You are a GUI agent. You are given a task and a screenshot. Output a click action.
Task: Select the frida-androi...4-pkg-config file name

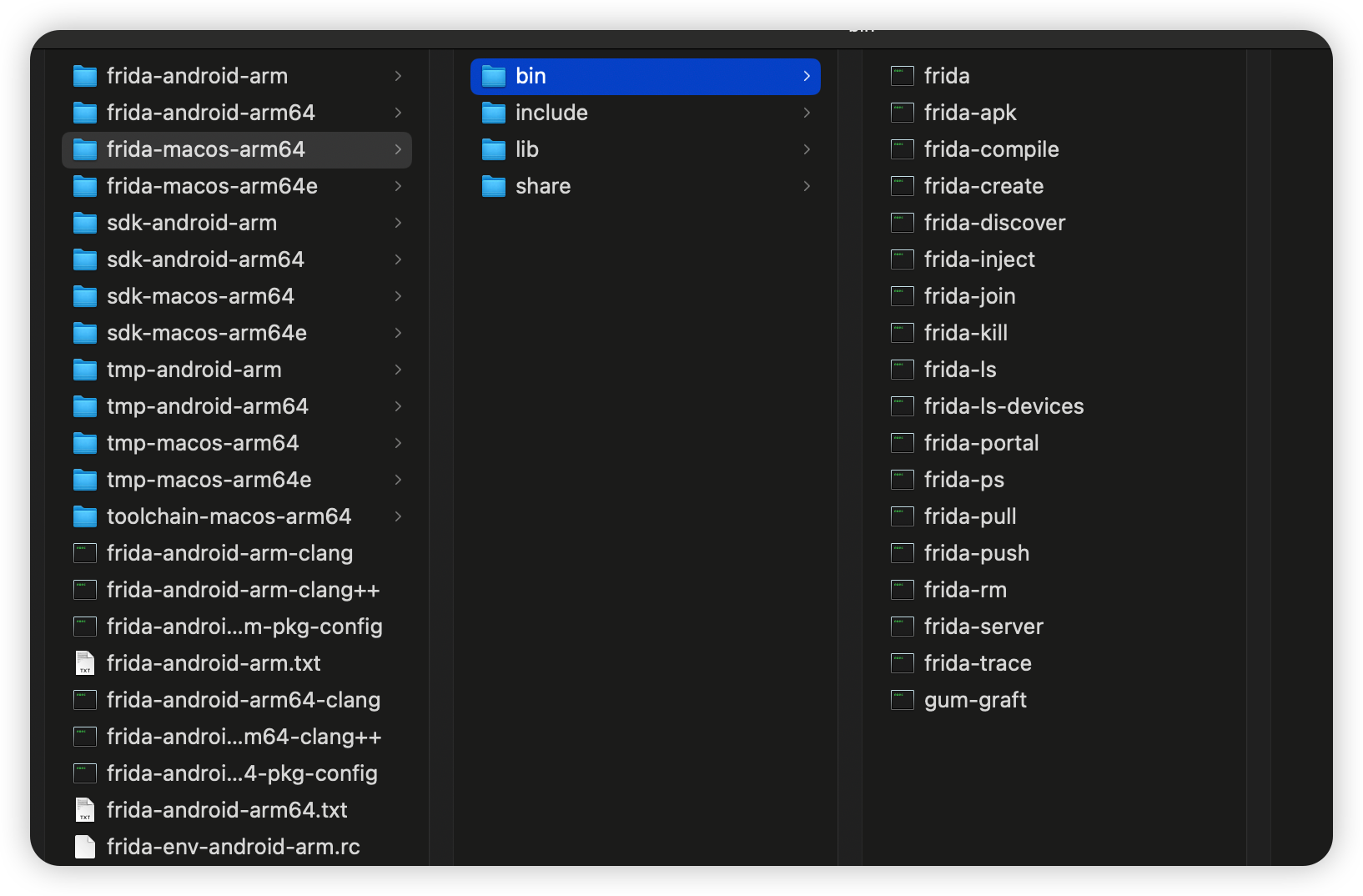pyautogui.click(x=242, y=773)
